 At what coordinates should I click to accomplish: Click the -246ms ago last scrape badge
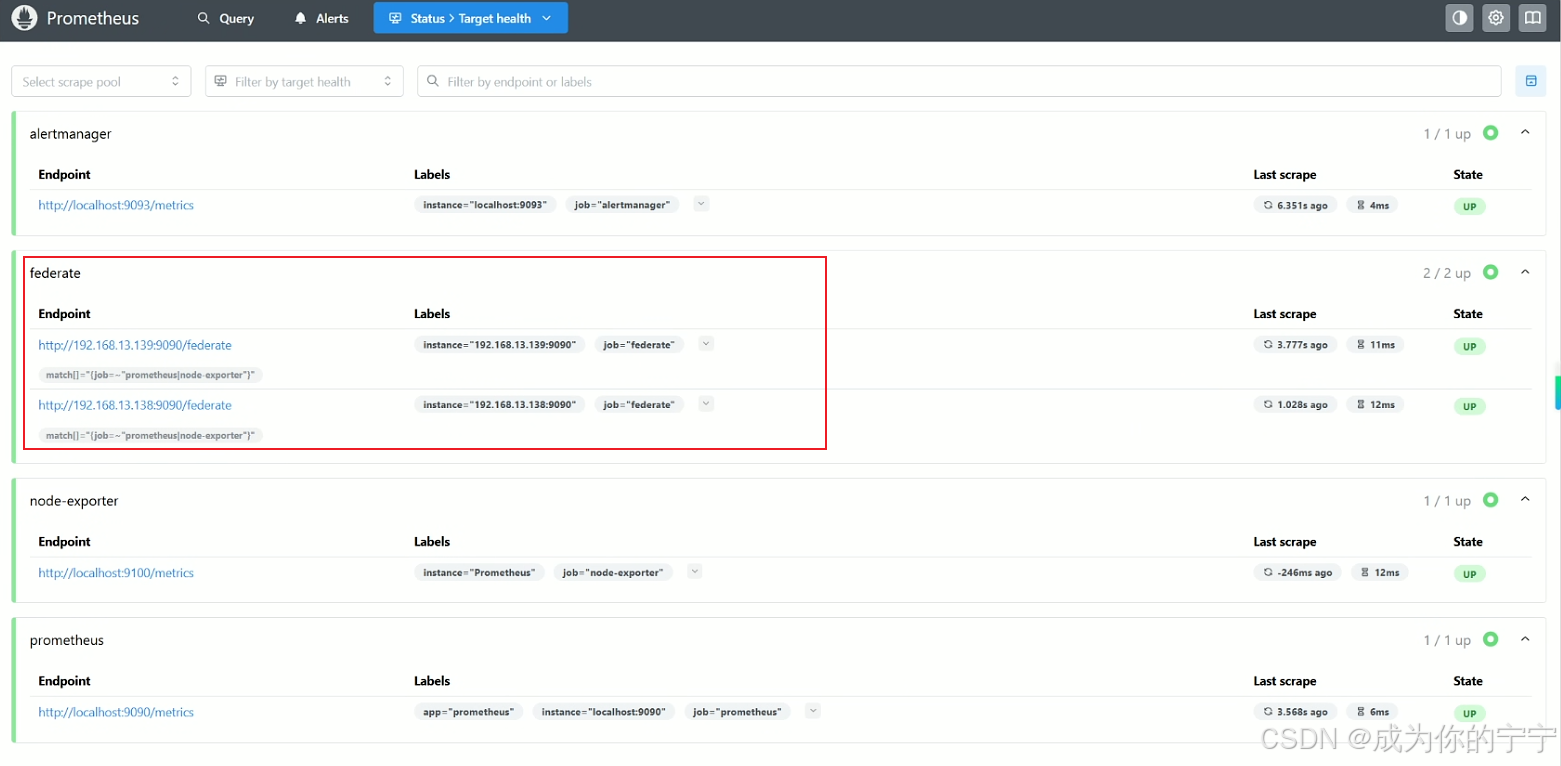pos(1298,573)
